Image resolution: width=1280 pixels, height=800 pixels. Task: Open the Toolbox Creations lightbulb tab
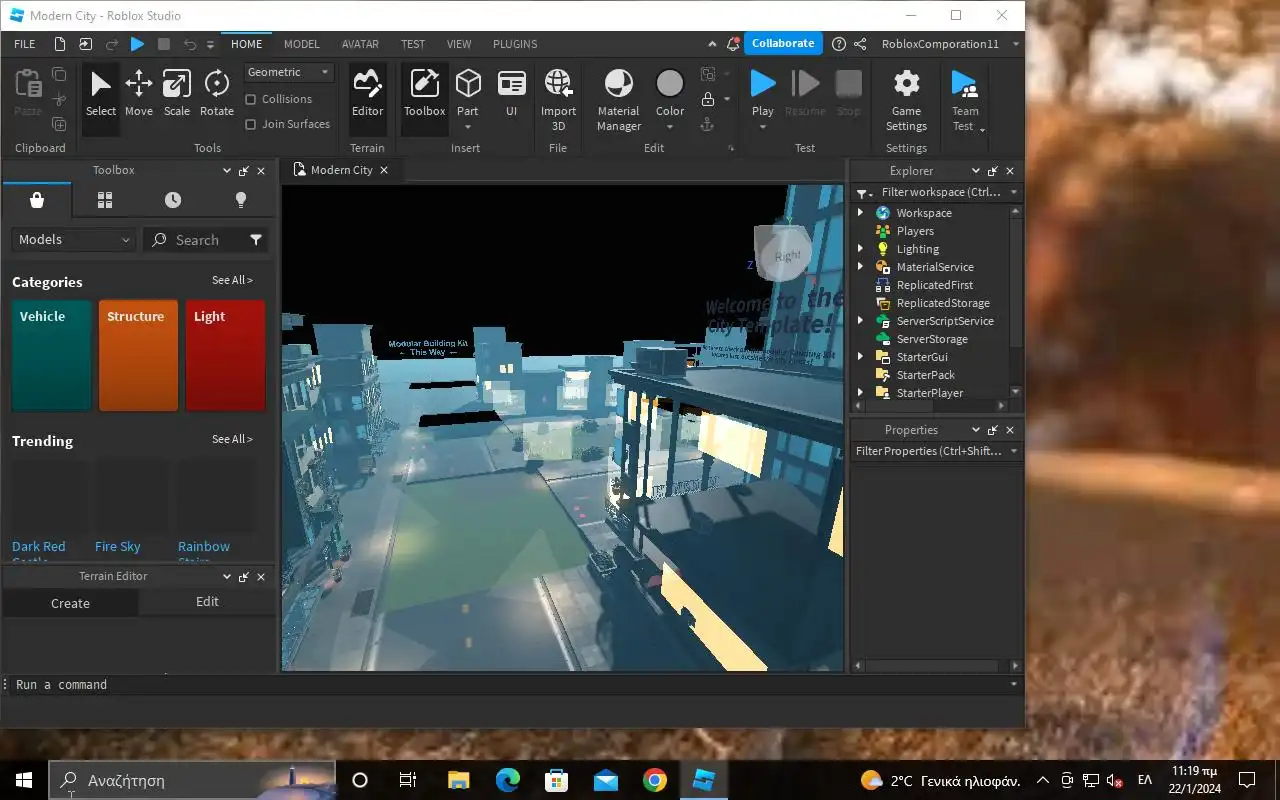[241, 200]
